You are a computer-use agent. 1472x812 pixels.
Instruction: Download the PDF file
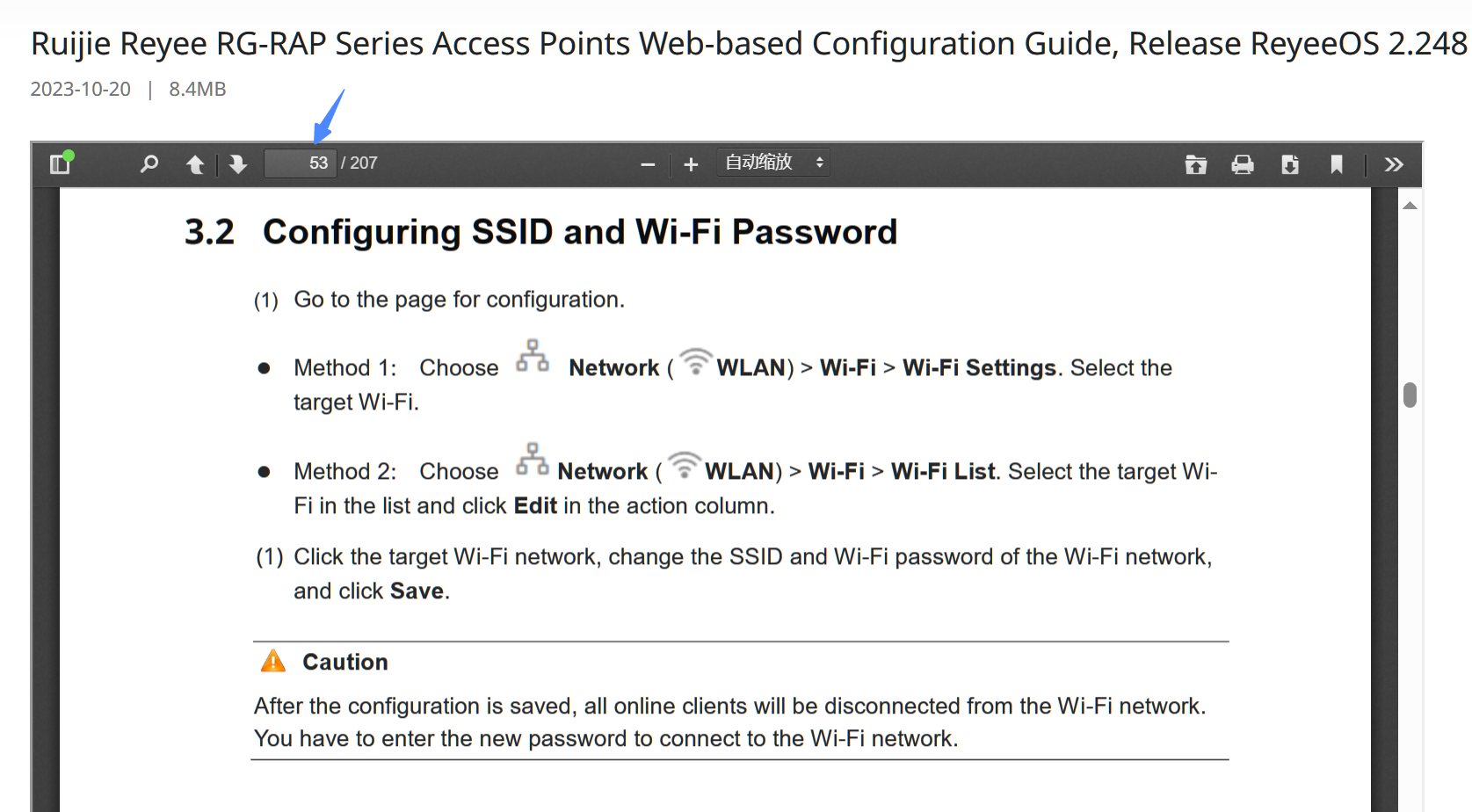(x=1290, y=164)
